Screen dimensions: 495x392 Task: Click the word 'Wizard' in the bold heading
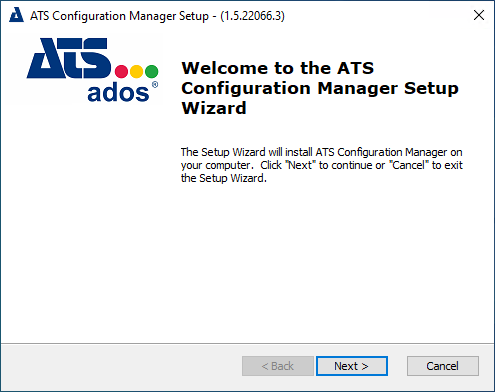214,108
